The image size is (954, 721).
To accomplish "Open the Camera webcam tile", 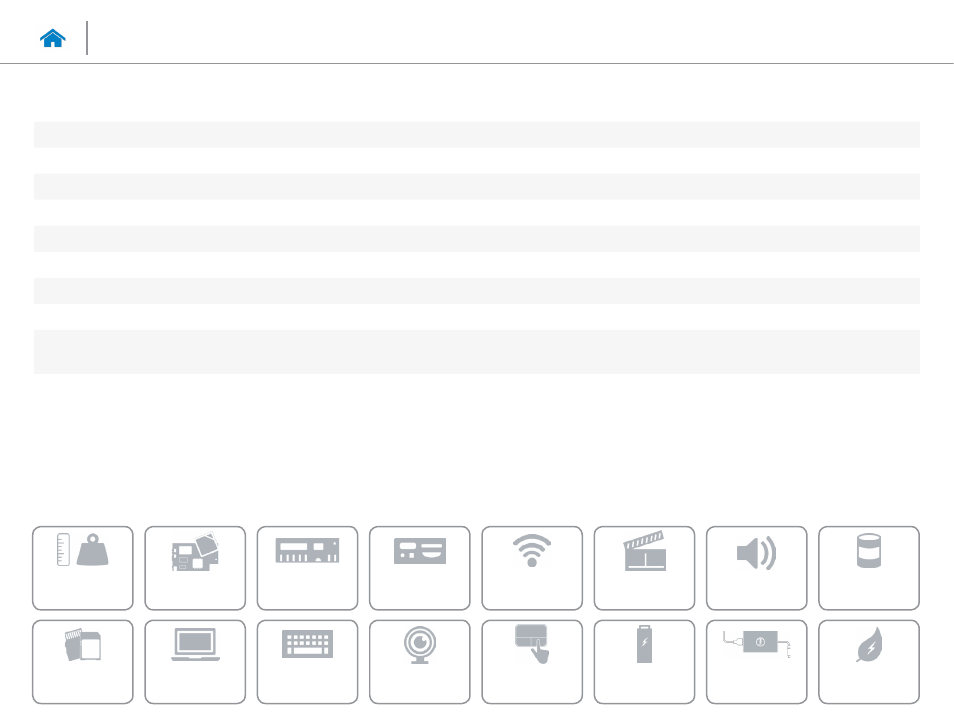I will [x=420, y=662].
